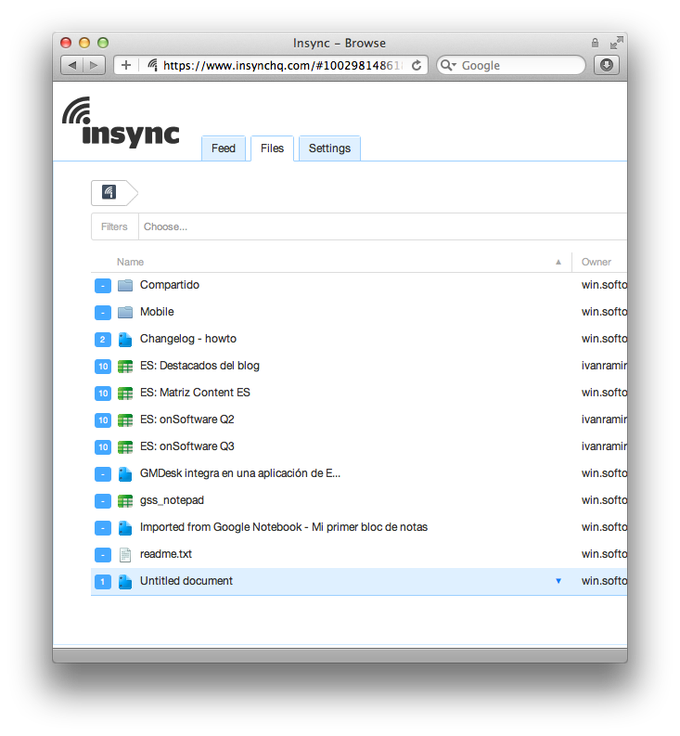Image resolution: width=680 pixels, height=736 pixels.
Task: Click spreadsheet icon for ES: onSoftware Q3
Action: 125,447
